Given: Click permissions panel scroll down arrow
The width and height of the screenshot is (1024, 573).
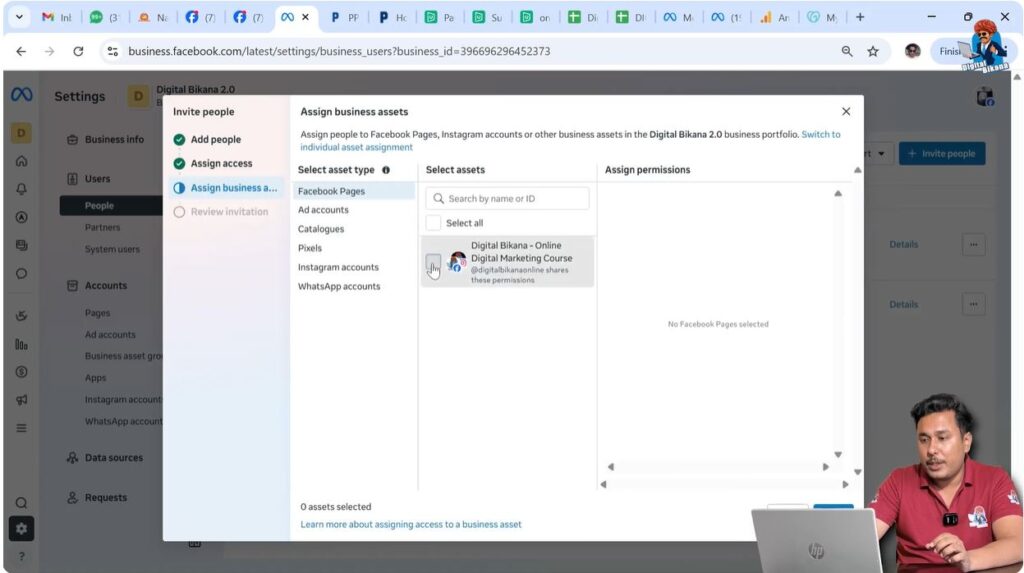Looking at the screenshot, I should click(x=838, y=454).
